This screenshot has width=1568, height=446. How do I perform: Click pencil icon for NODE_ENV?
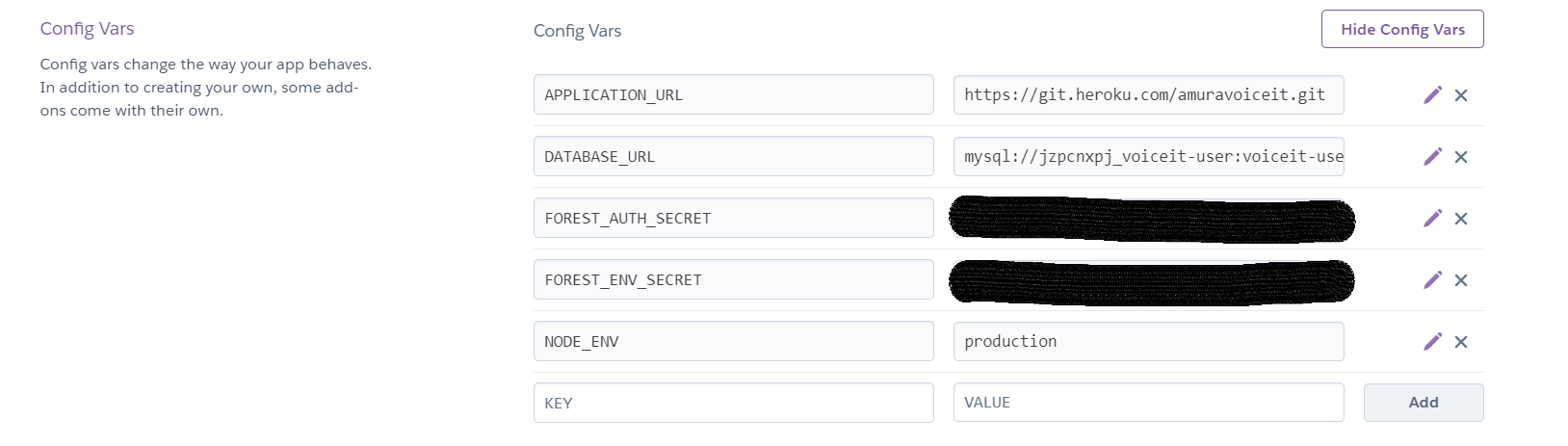click(1432, 341)
